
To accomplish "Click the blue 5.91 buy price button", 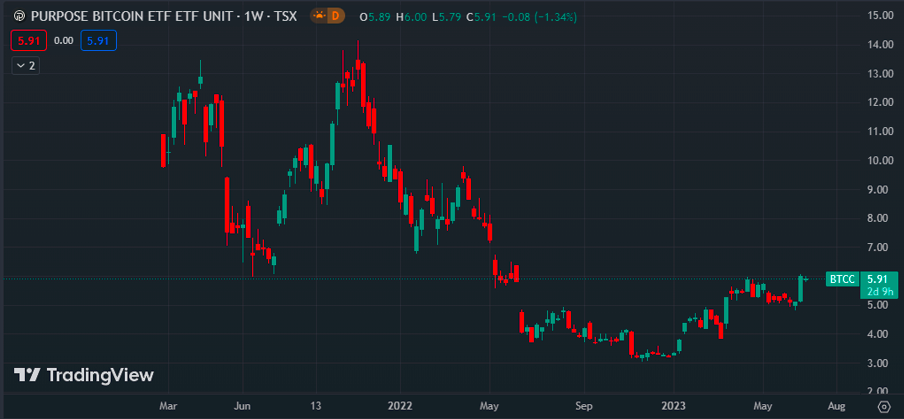I will 99,40.
